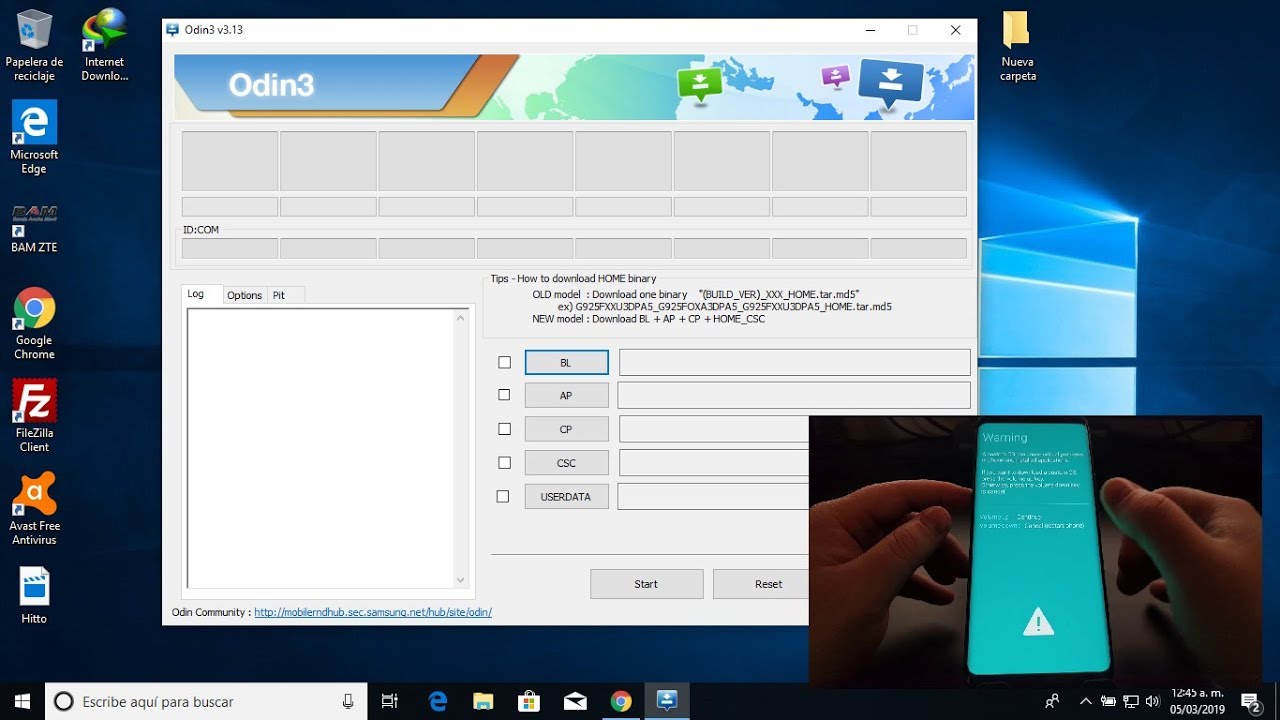Open Avast Free Antivirus desktop shortcut

[34, 509]
